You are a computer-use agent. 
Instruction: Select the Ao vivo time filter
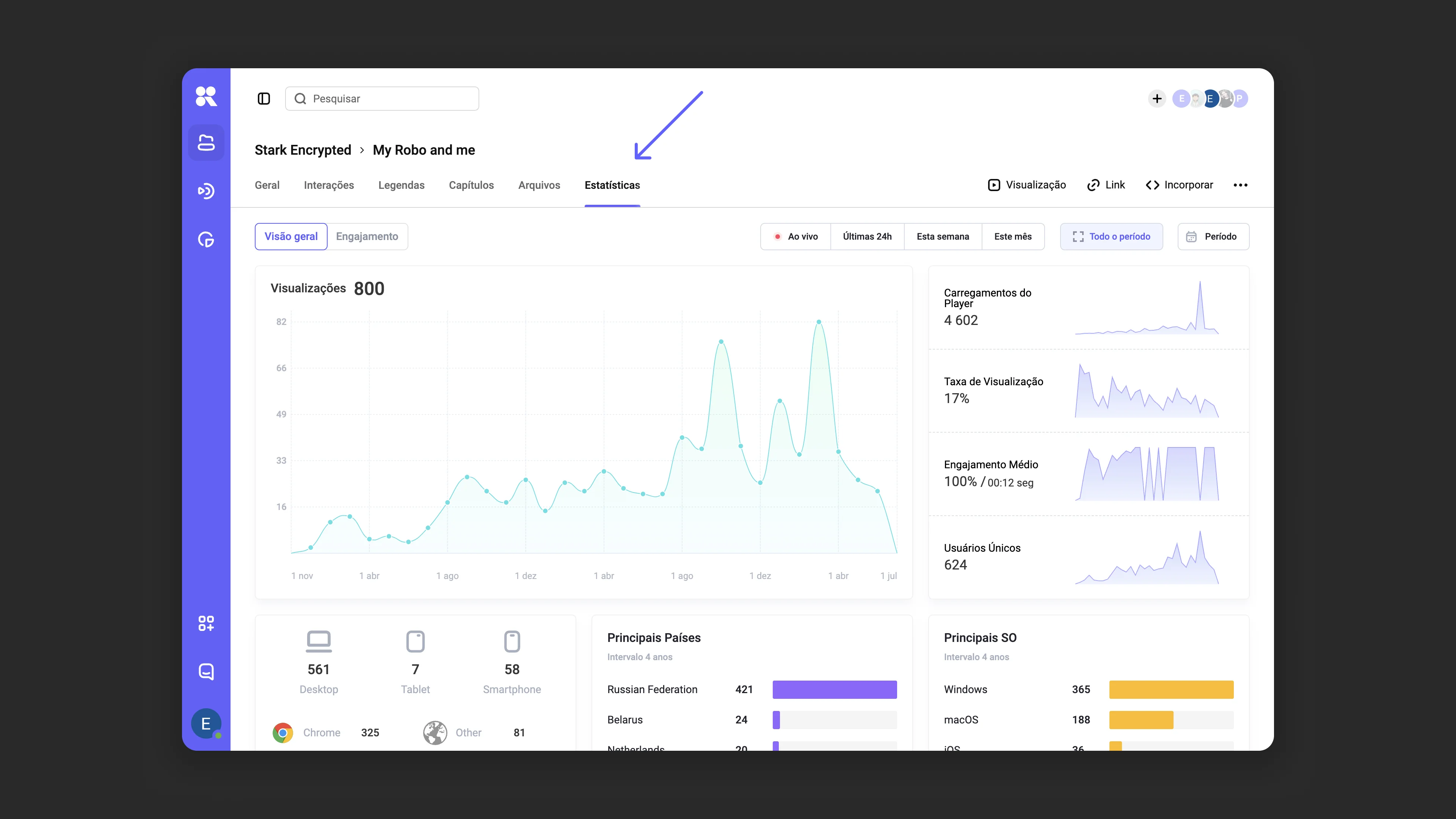796,237
